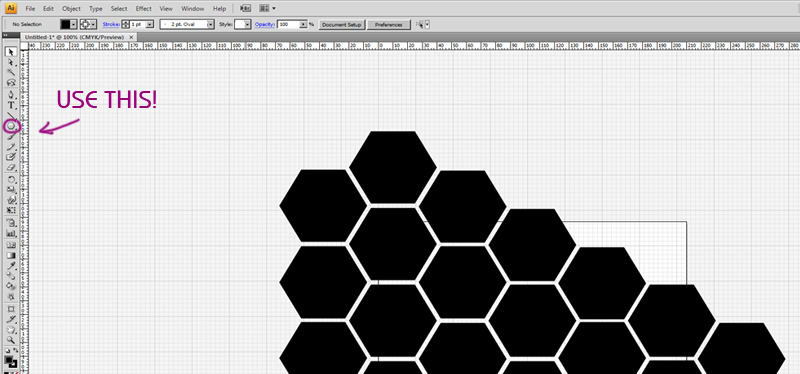Select the Free Transform tool
This screenshot has height=374, width=800.
[x=11, y=210]
